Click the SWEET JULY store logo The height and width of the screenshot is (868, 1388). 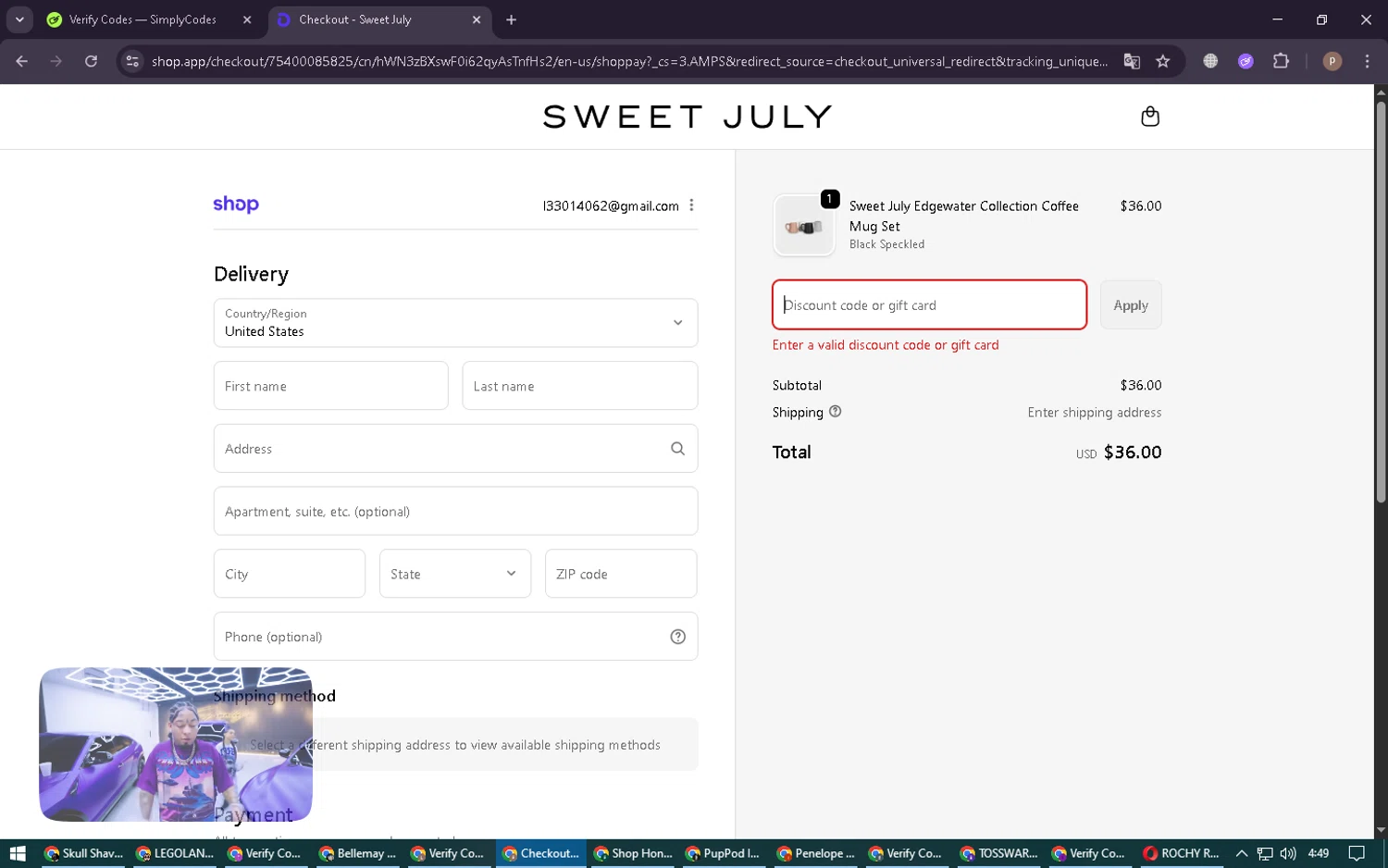pos(688,117)
